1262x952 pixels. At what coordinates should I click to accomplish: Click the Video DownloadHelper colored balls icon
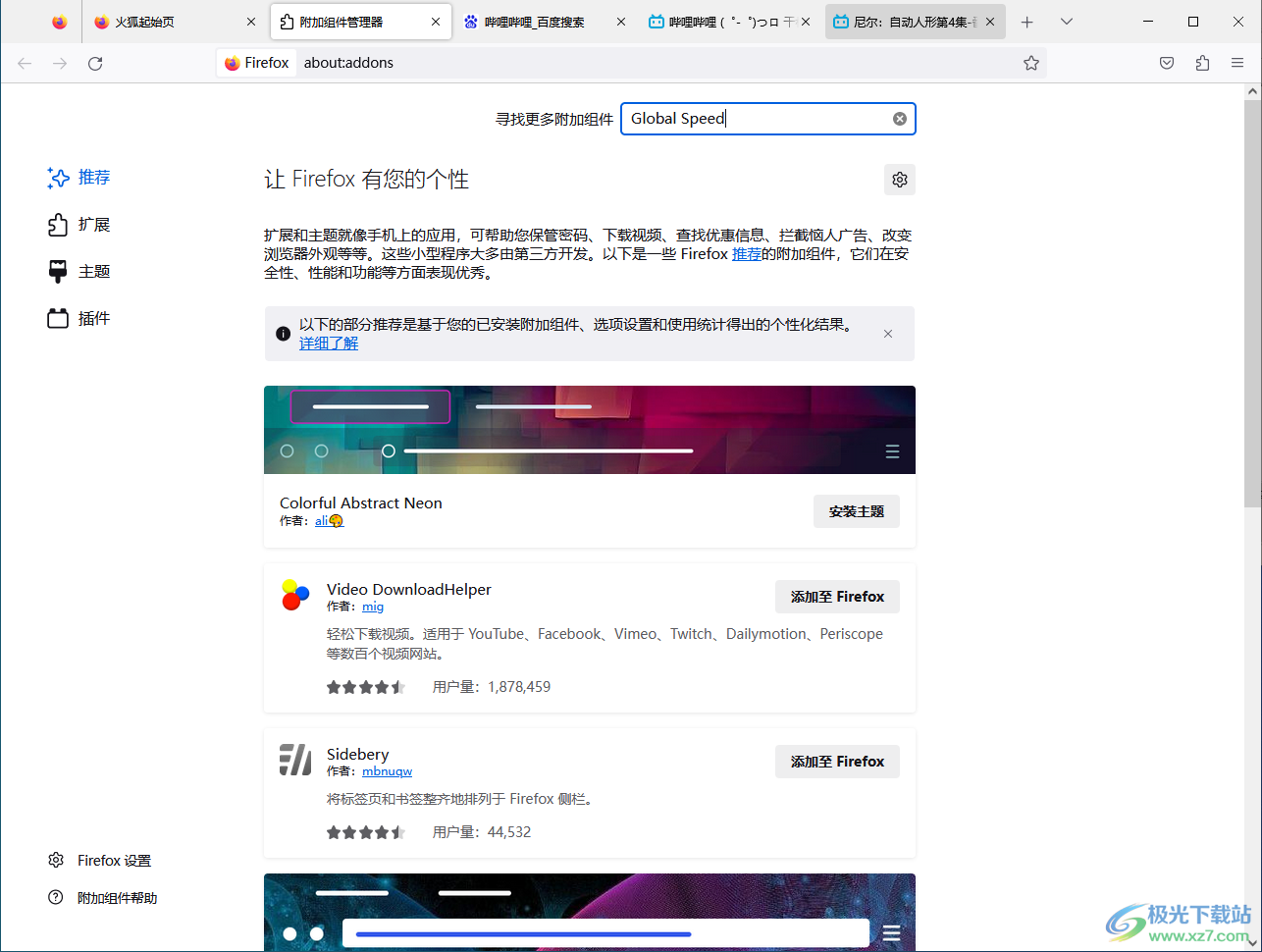[295, 595]
